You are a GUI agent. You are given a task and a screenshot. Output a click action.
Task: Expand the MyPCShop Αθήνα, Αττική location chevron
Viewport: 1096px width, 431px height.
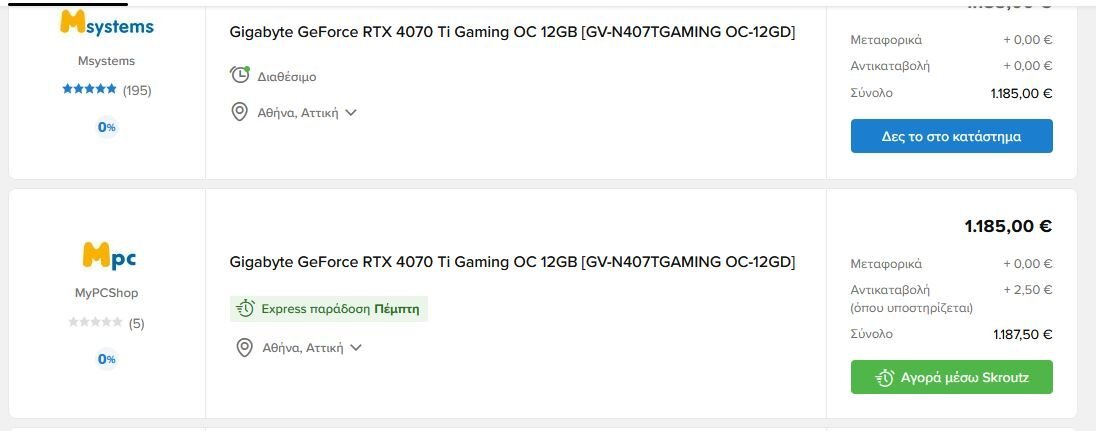coord(356,347)
